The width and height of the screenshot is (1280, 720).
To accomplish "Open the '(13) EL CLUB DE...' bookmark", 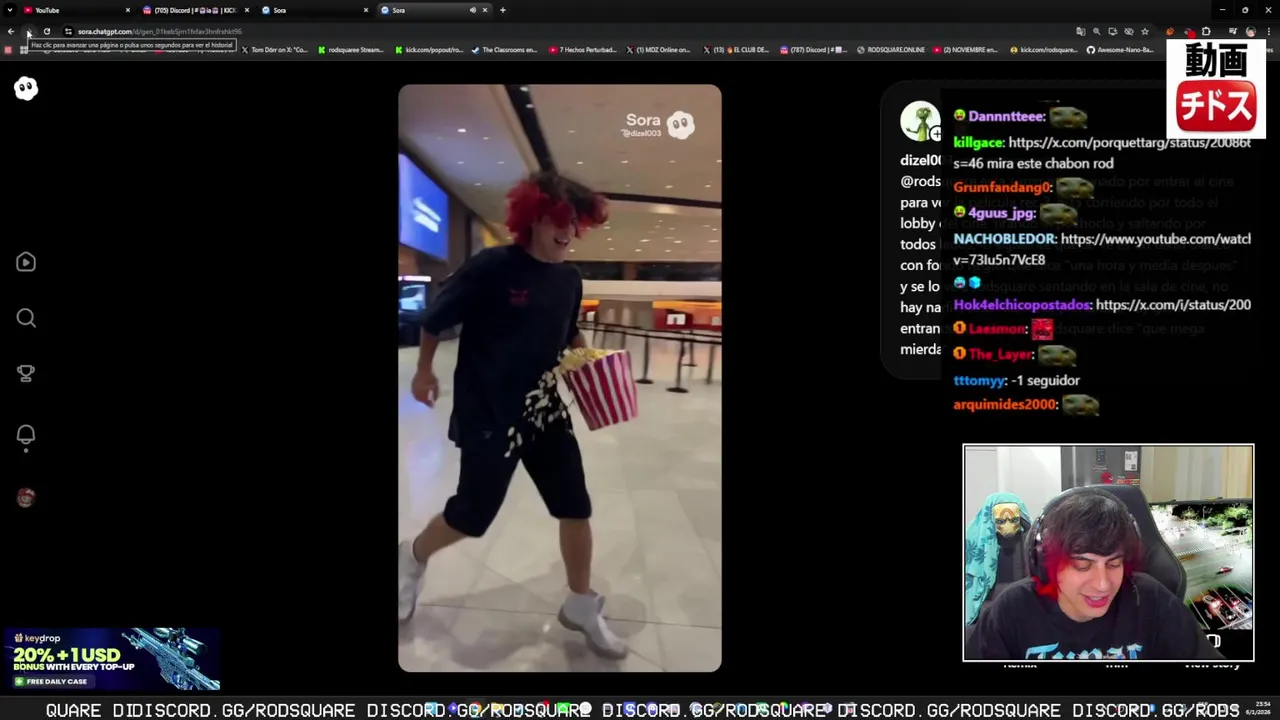I will (x=737, y=49).
